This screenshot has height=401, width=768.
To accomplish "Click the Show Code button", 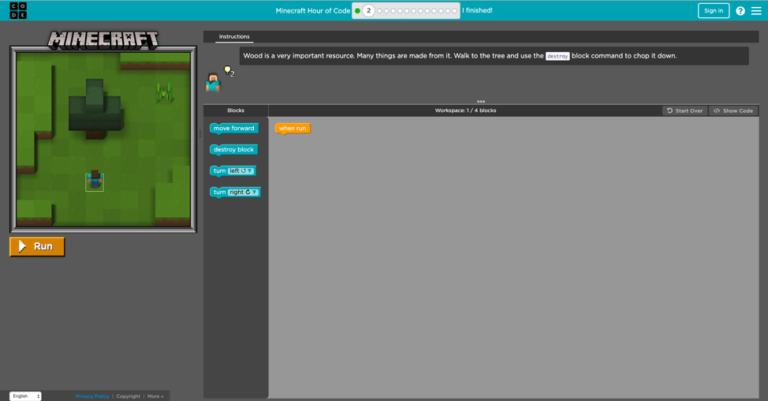I will (x=734, y=110).
